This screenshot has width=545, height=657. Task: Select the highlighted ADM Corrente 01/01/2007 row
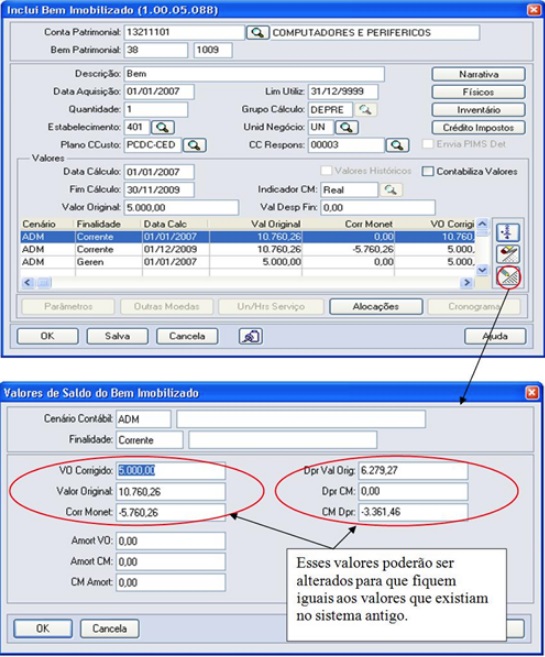pos(248,237)
